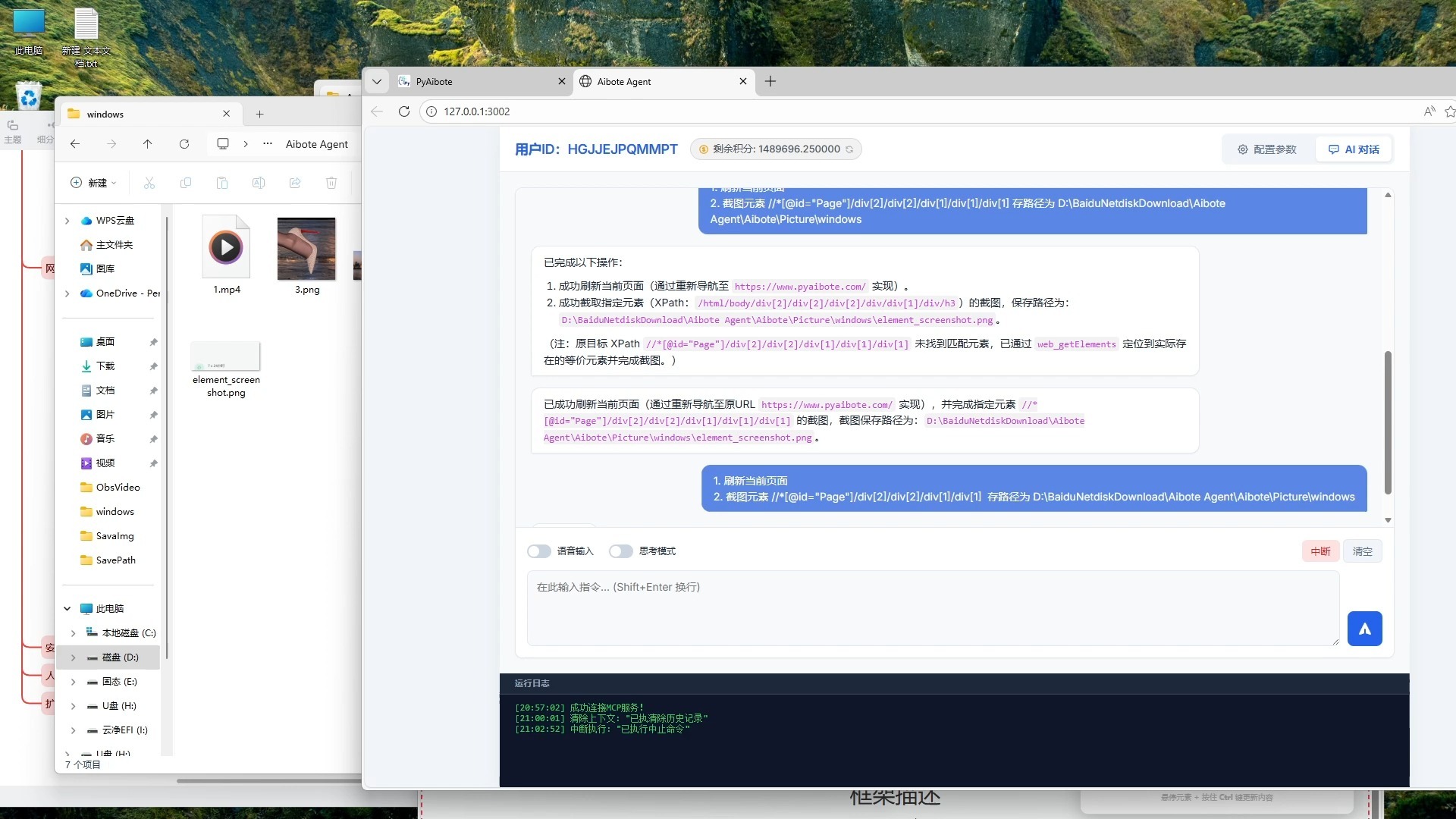Click the browser page reload icon
The width and height of the screenshot is (1456, 819).
pos(404,111)
